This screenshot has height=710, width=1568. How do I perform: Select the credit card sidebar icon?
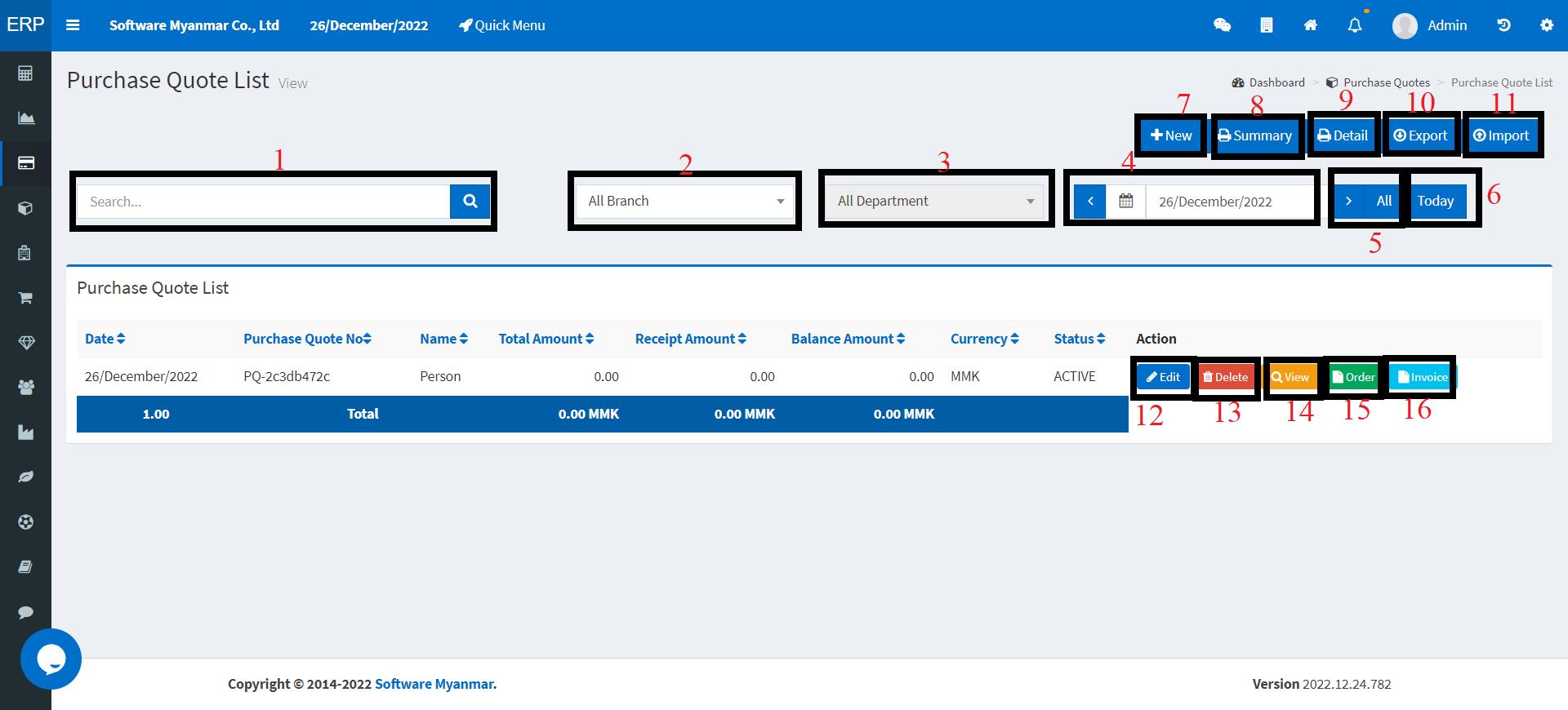25,163
